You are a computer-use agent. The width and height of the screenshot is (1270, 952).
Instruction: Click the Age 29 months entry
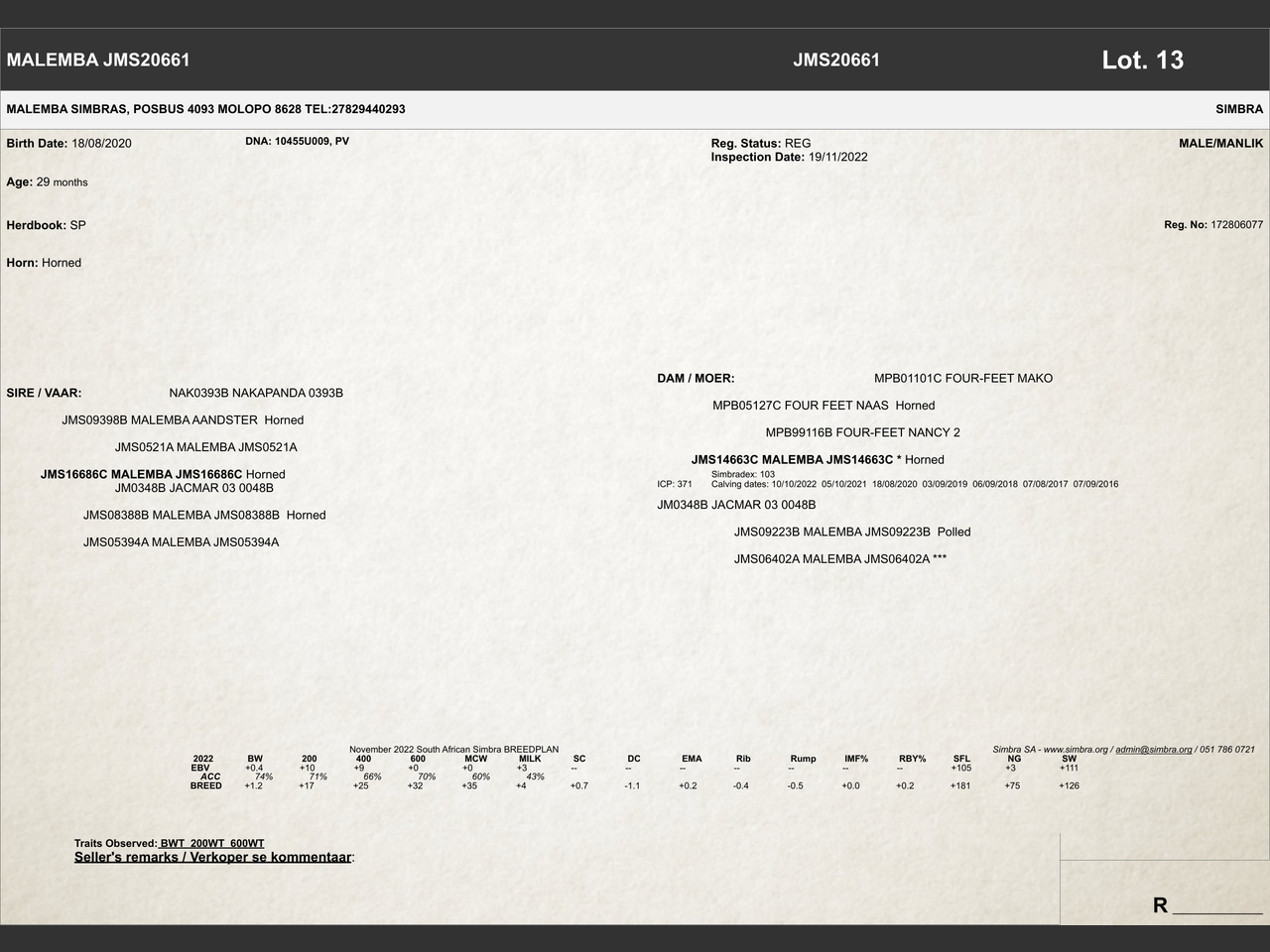47,182
